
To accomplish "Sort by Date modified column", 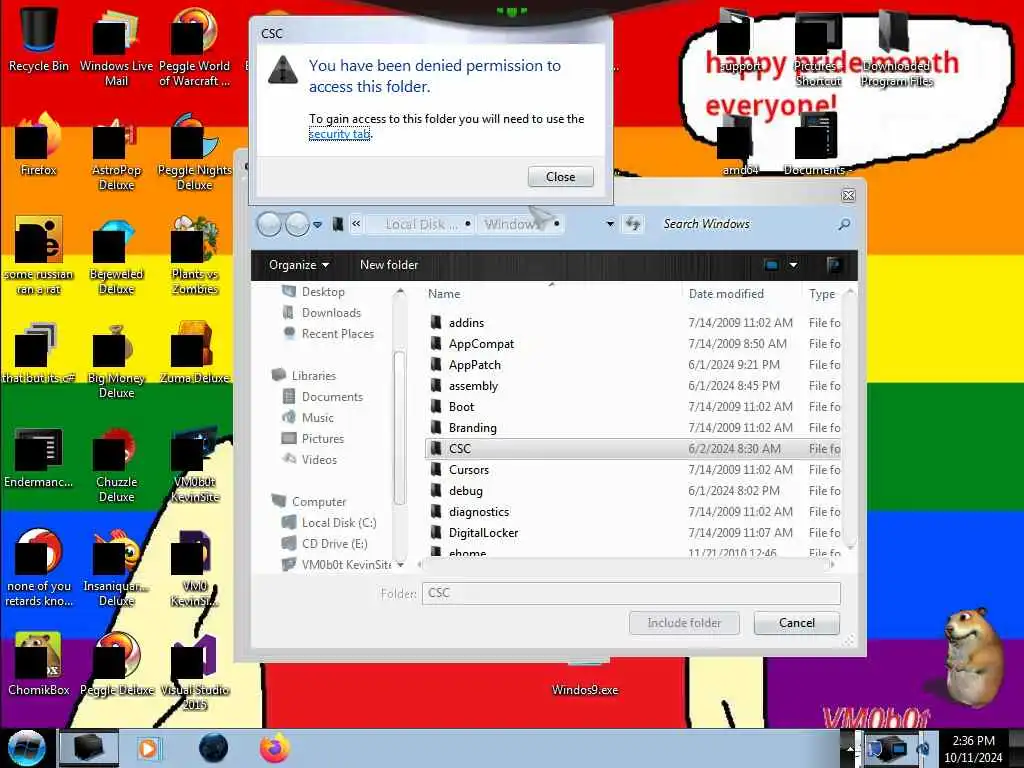I will pyautogui.click(x=726, y=294).
